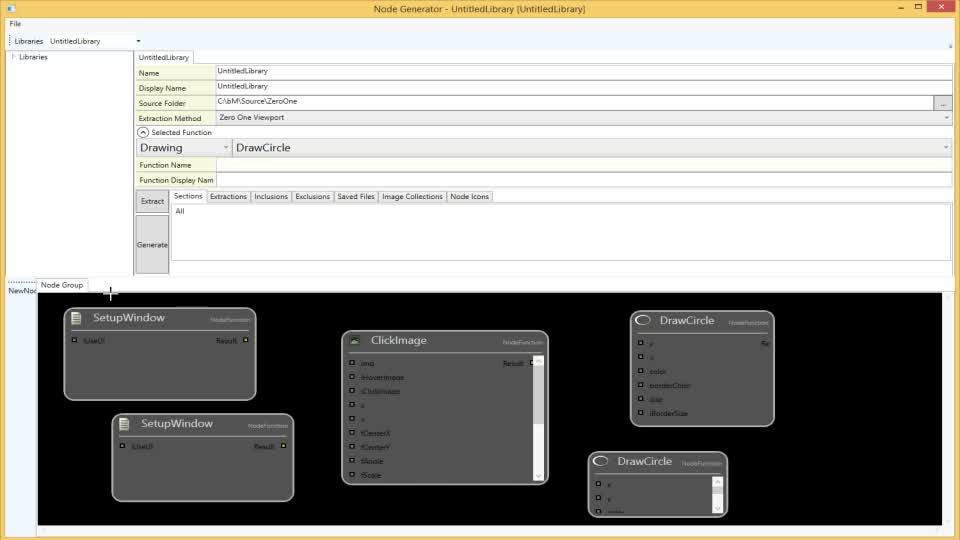This screenshot has height=540, width=960.
Task: Select the ClickImage node title
Action: [399, 340]
